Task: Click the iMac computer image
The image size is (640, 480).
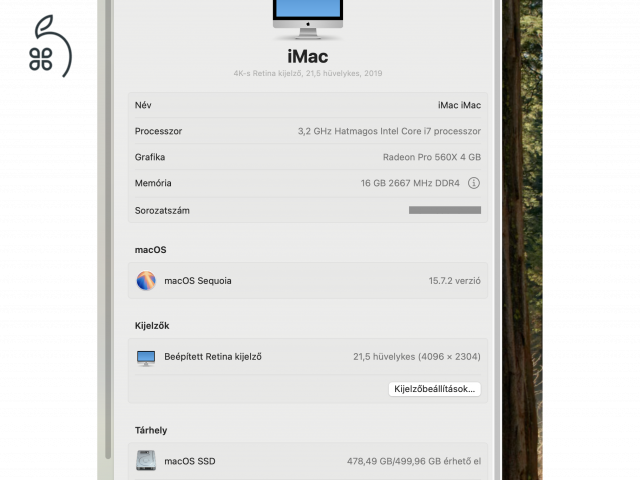Action: (308, 20)
